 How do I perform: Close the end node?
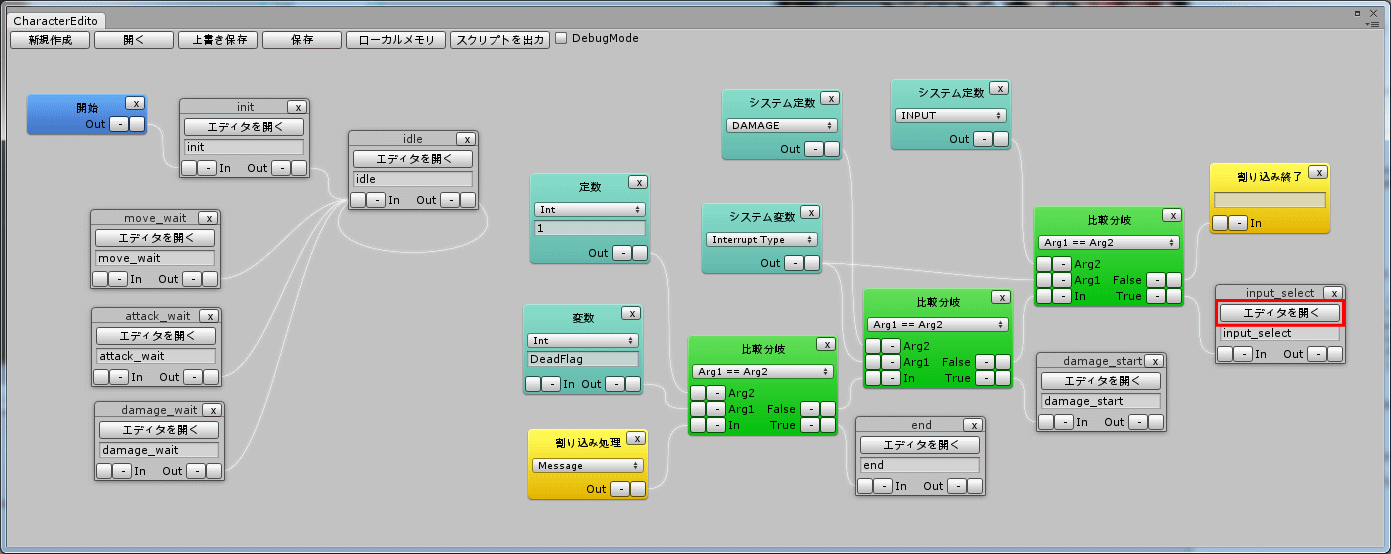pyautogui.click(x=975, y=425)
